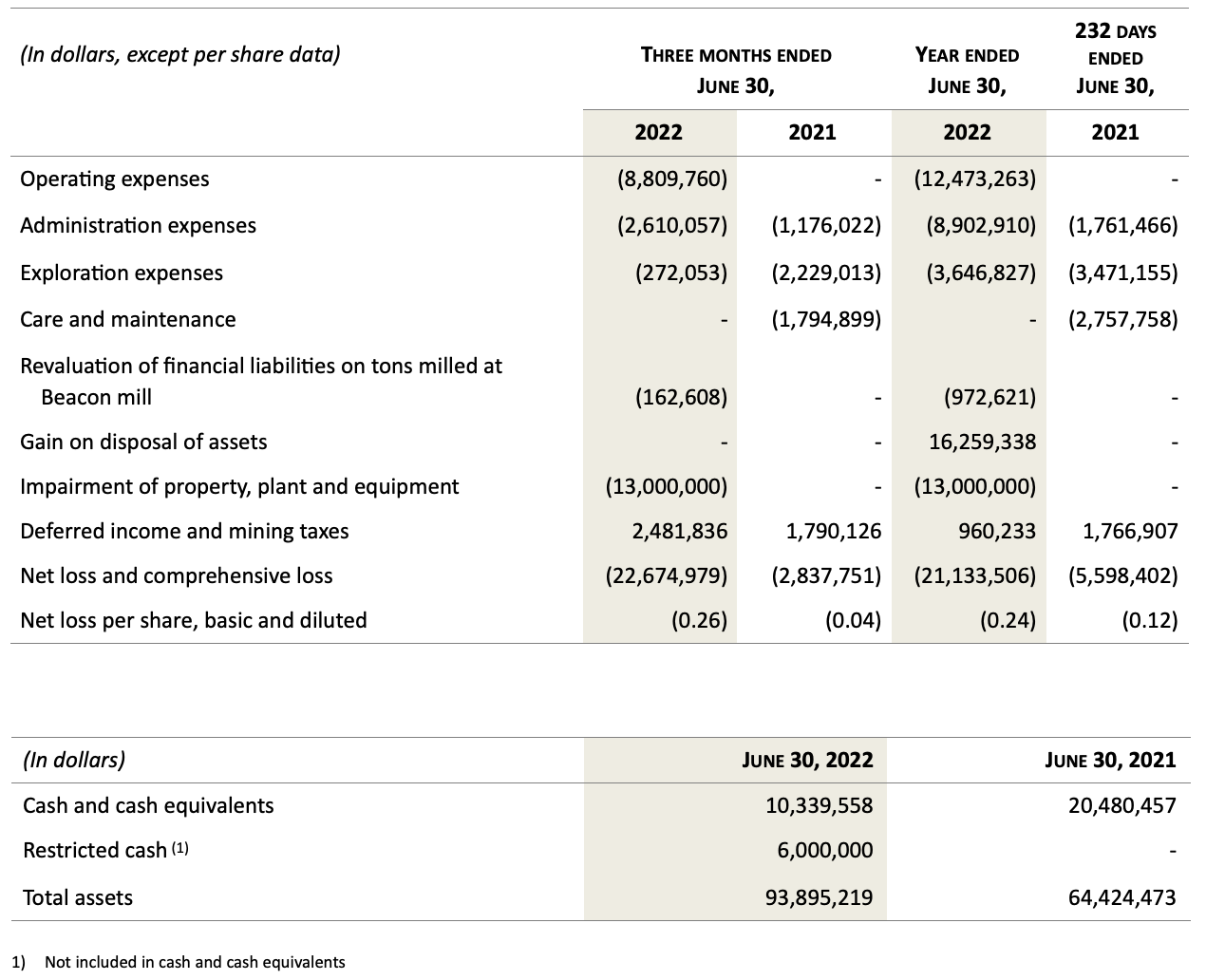Click the Three Months Ended June 30 header
The image size is (1206, 980).
point(736,70)
